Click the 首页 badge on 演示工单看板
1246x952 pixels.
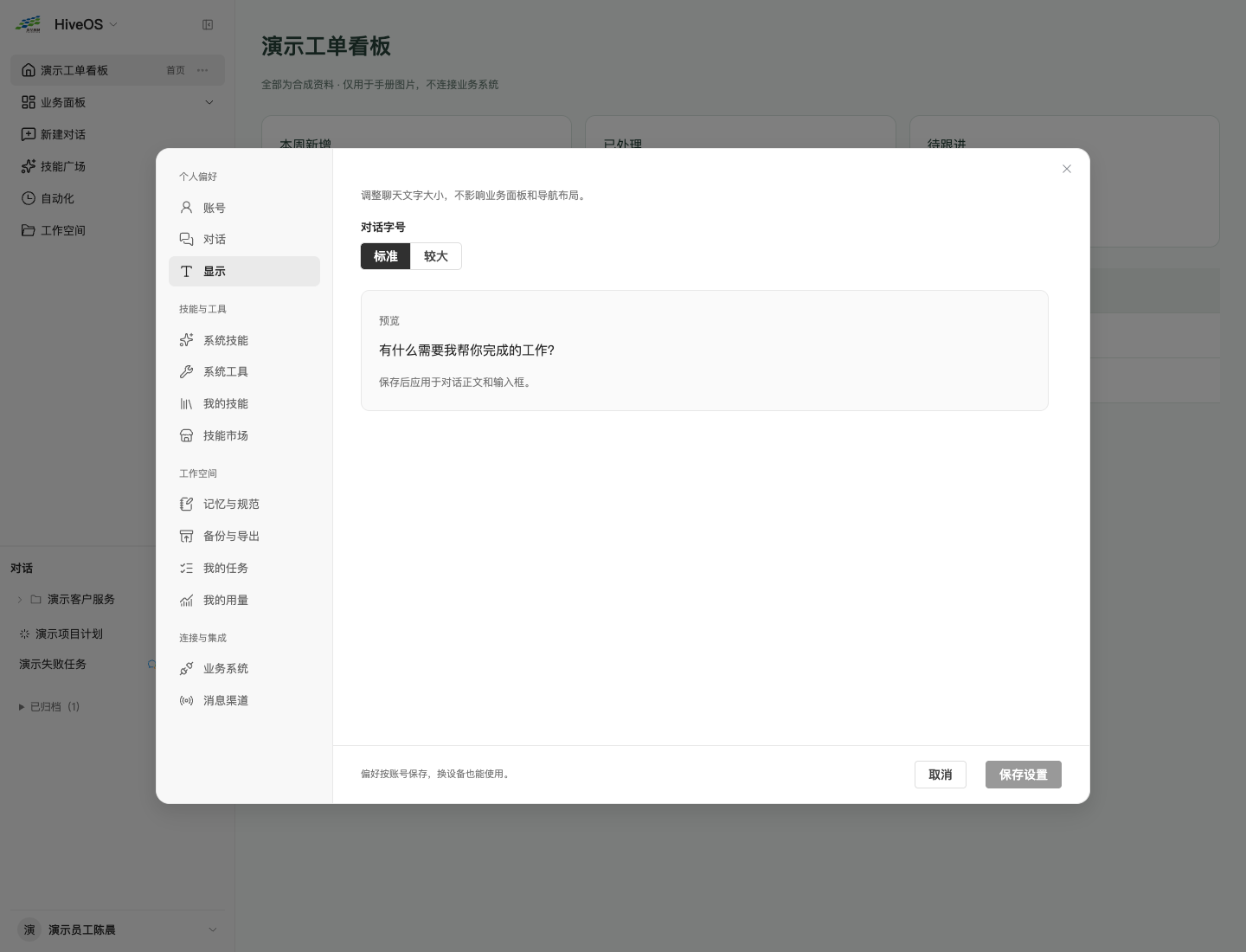coord(176,70)
